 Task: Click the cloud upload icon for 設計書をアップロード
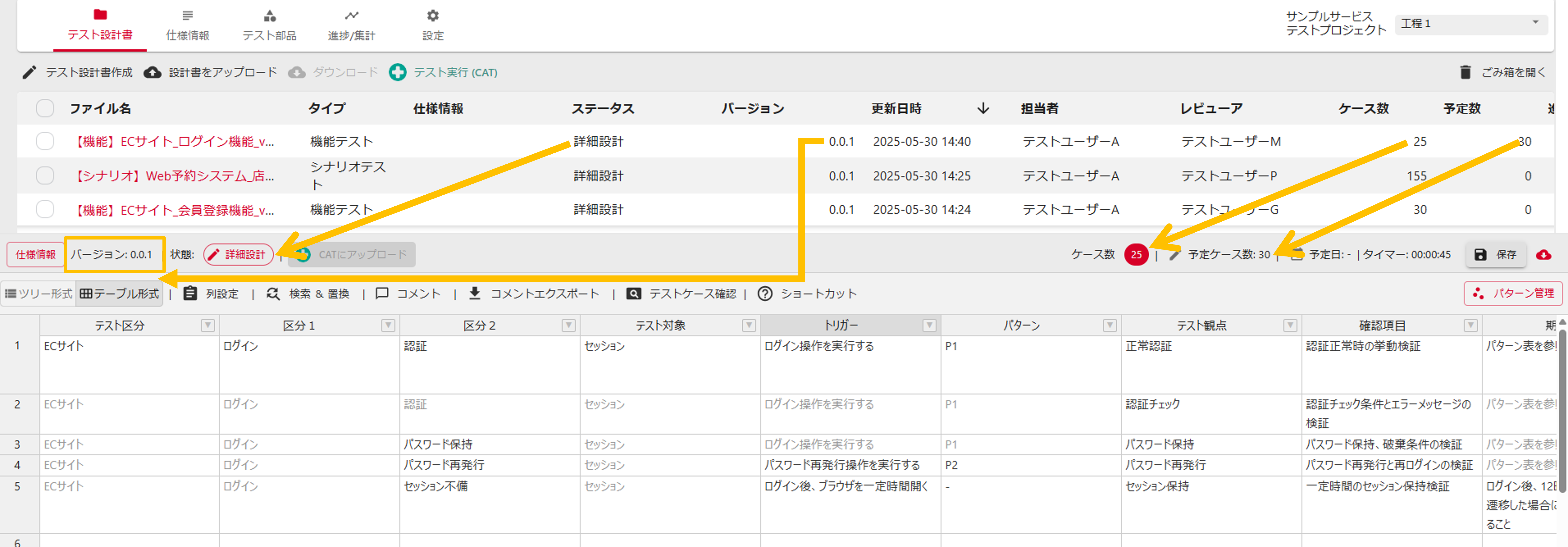pos(152,73)
